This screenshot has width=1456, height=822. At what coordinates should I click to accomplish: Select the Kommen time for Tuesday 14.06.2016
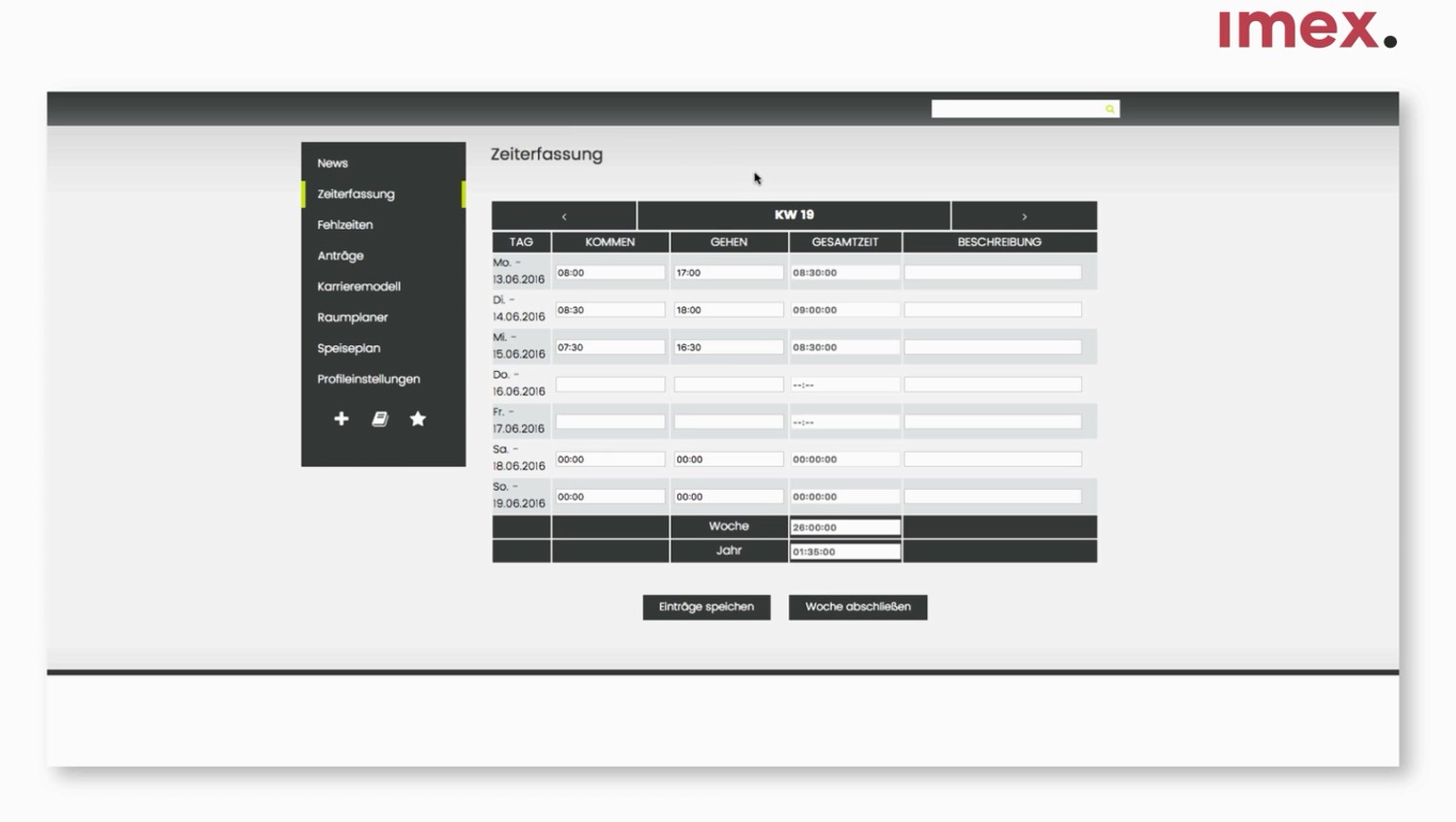click(610, 310)
